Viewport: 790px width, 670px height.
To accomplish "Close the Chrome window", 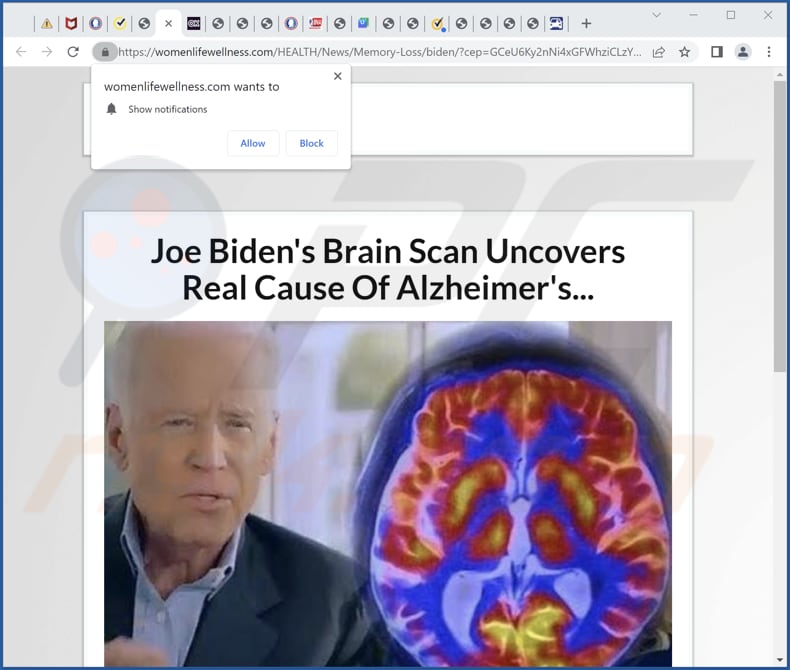I will point(768,15).
